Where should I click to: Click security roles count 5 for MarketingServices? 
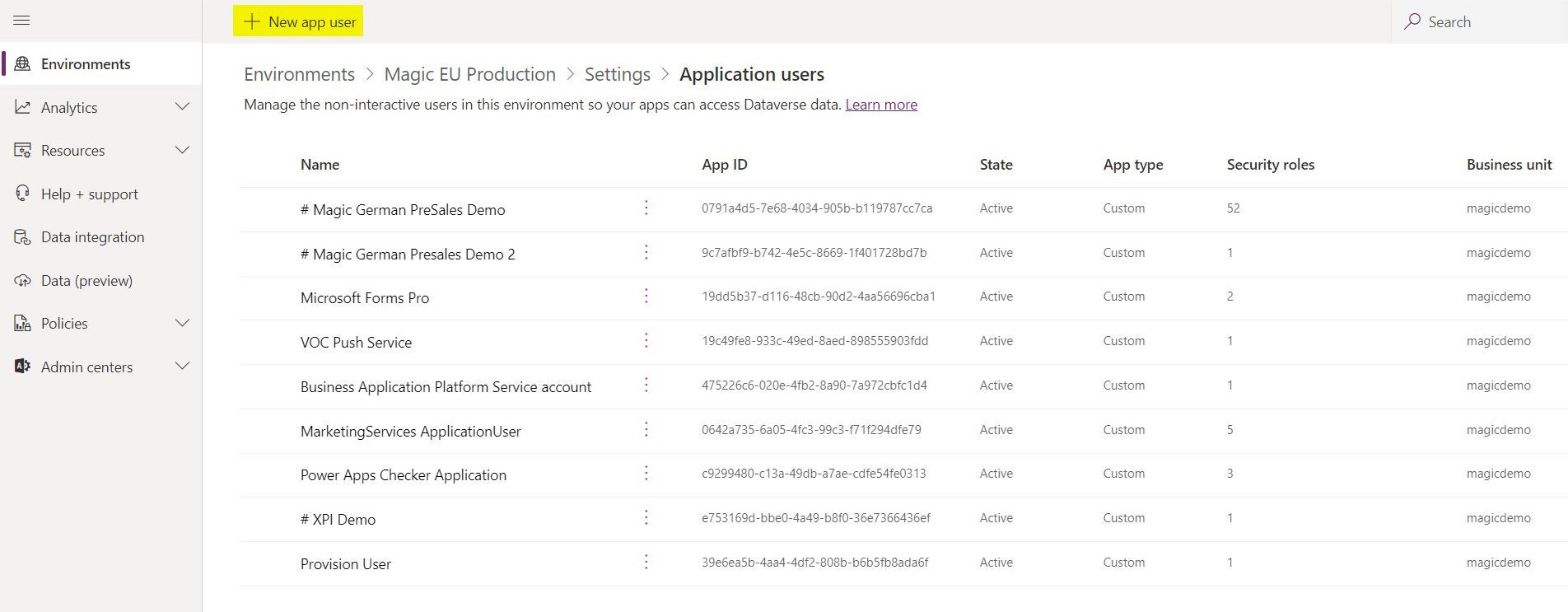[1230, 430]
